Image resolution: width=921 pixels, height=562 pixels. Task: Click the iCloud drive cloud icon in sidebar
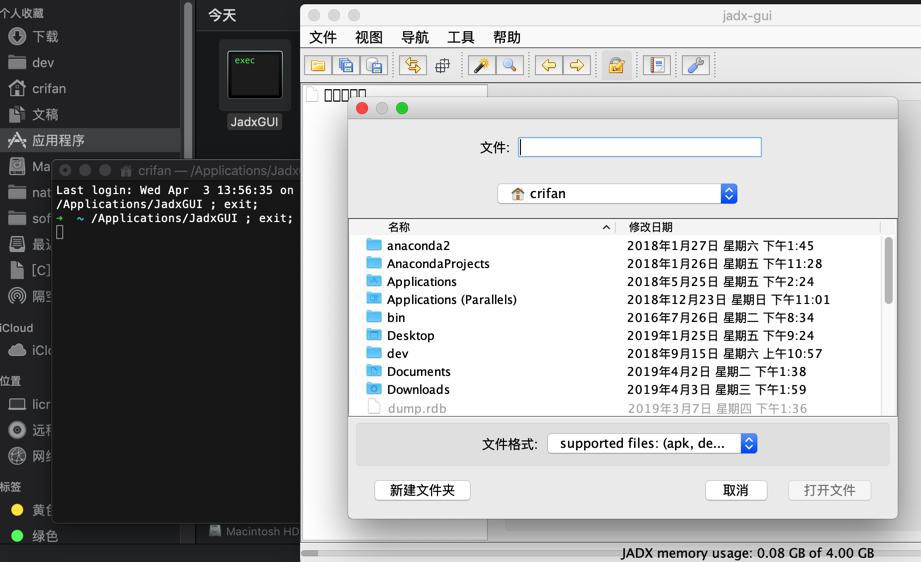pos(17,351)
